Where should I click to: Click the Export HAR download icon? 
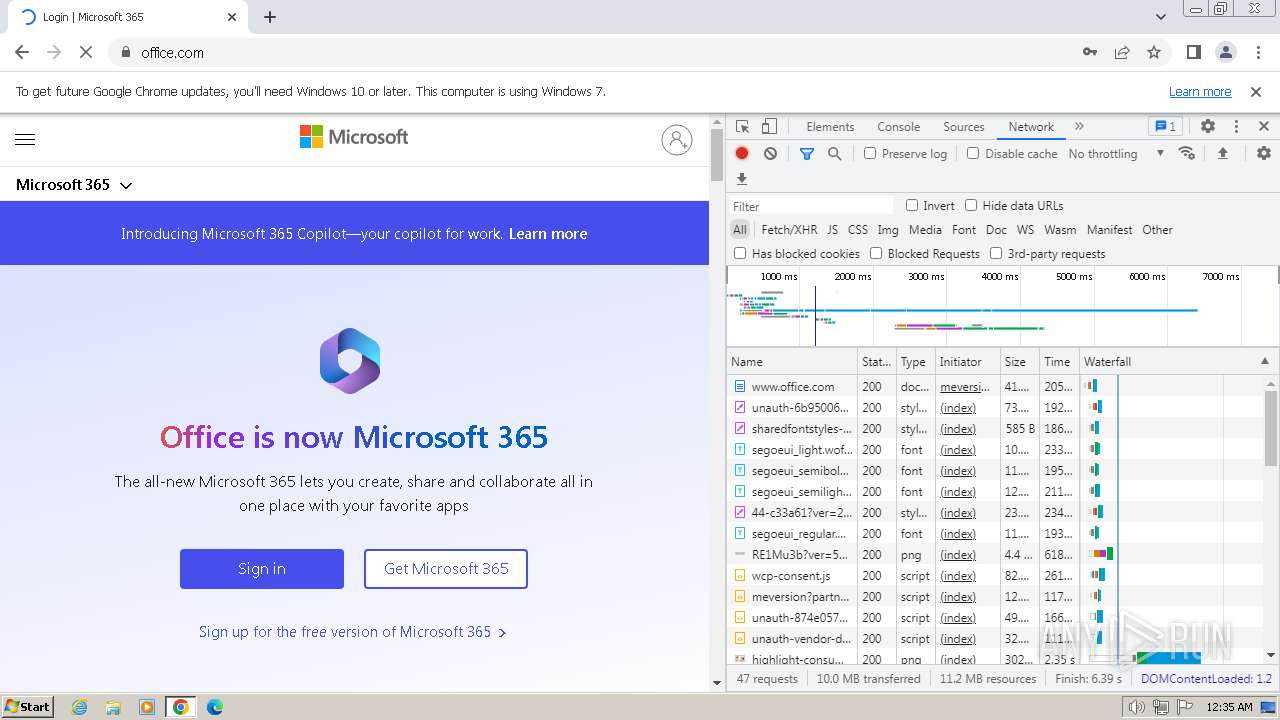(x=742, y=180)
